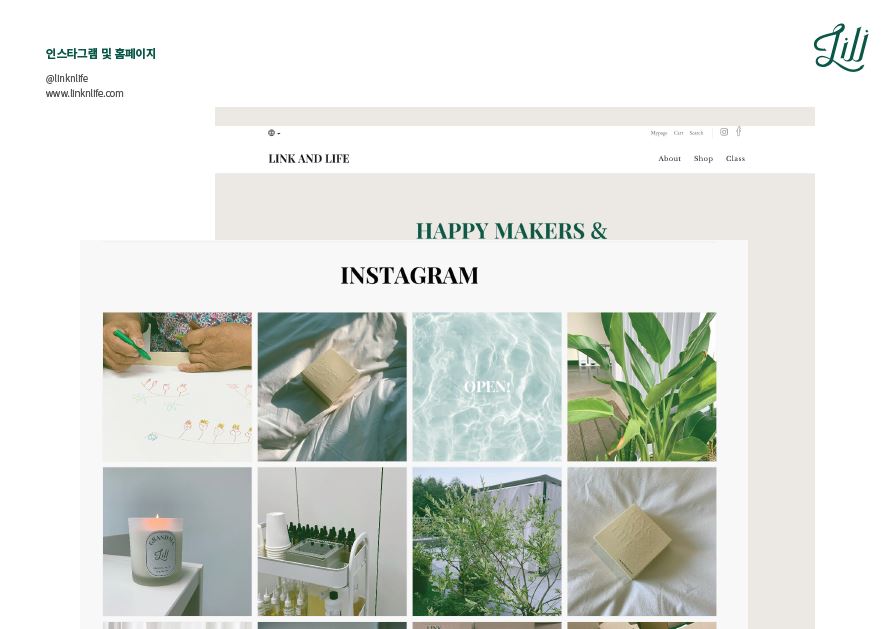Open the soap on bedsheet post
This screenshot has width=896, height=629.
click(x=332, y=387)
